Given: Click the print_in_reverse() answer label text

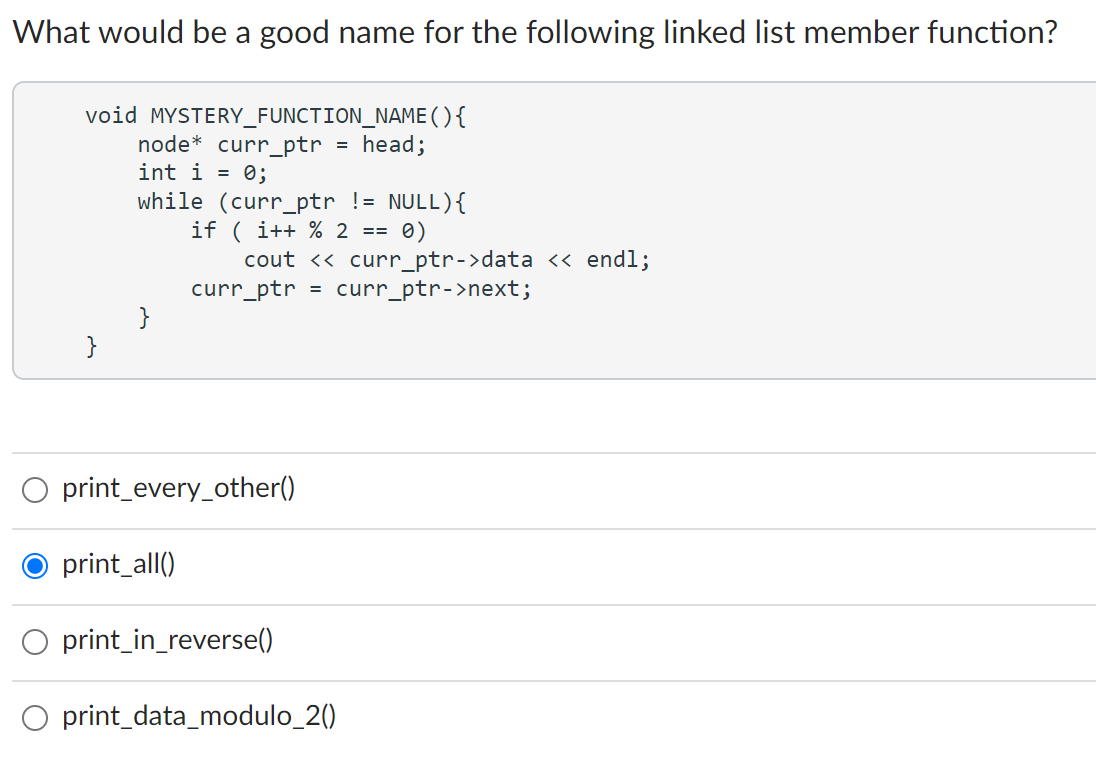Looking at the screenshot, I should [x=167, y=640].
